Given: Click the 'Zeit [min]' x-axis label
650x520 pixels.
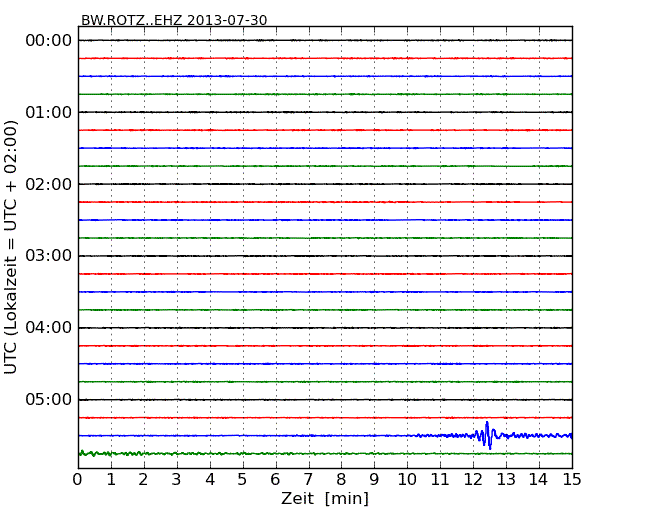Looking at the screenshot, I should point(324,499).
